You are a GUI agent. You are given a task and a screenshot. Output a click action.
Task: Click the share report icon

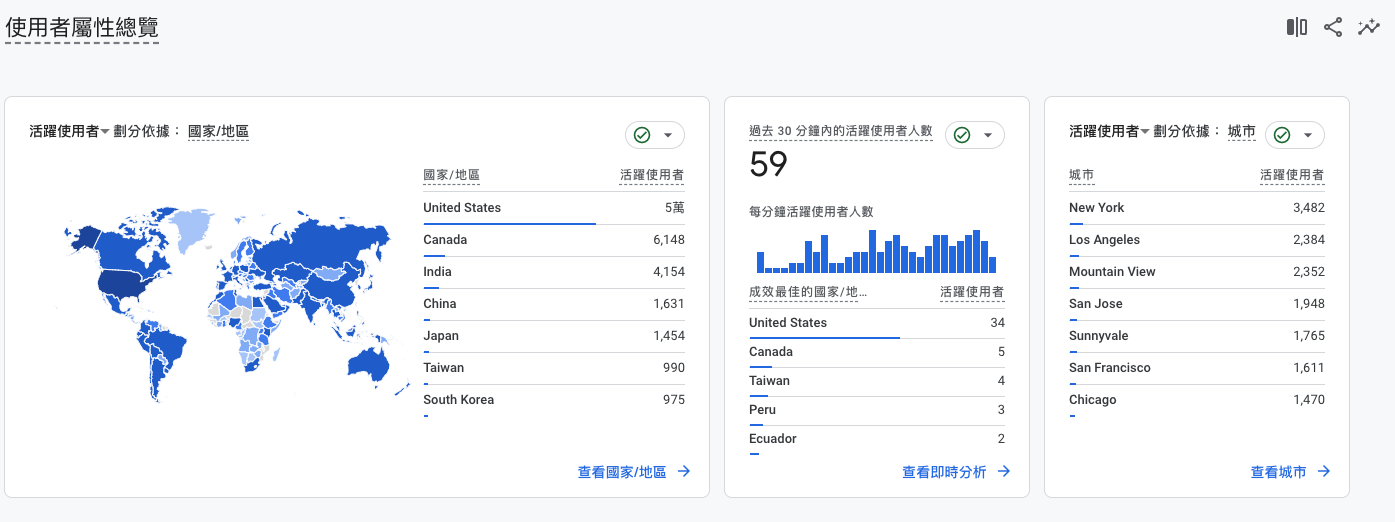click(x=1332, y=27)
